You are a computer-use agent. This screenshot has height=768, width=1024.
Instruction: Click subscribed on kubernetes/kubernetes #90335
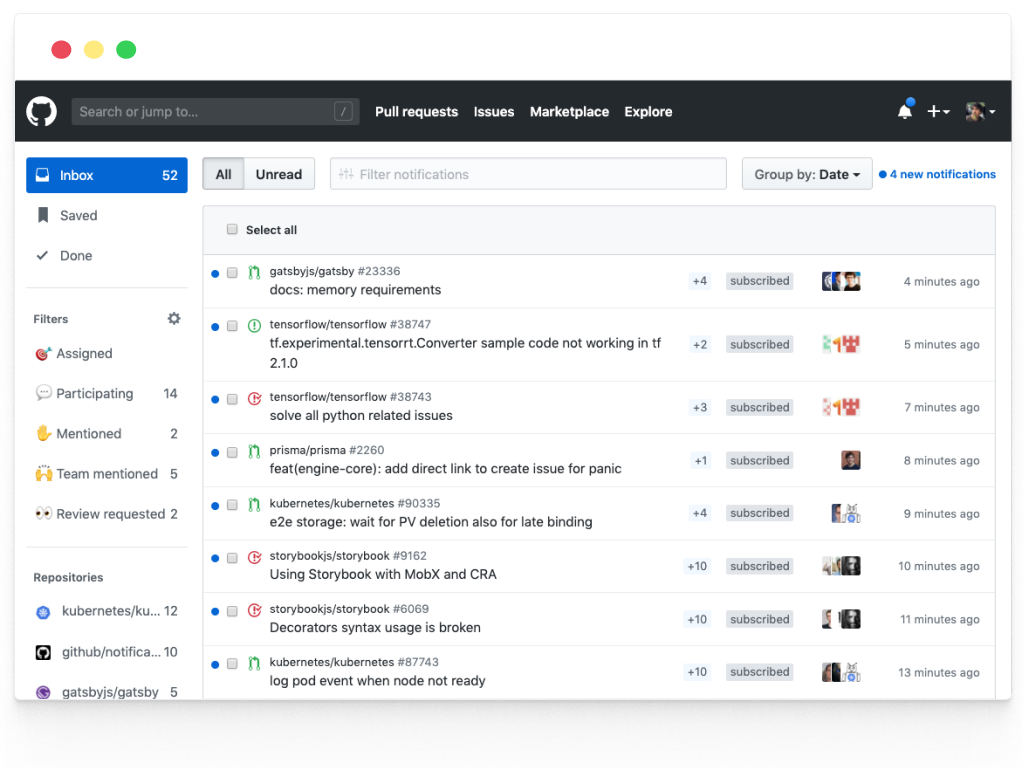(759, 512)
